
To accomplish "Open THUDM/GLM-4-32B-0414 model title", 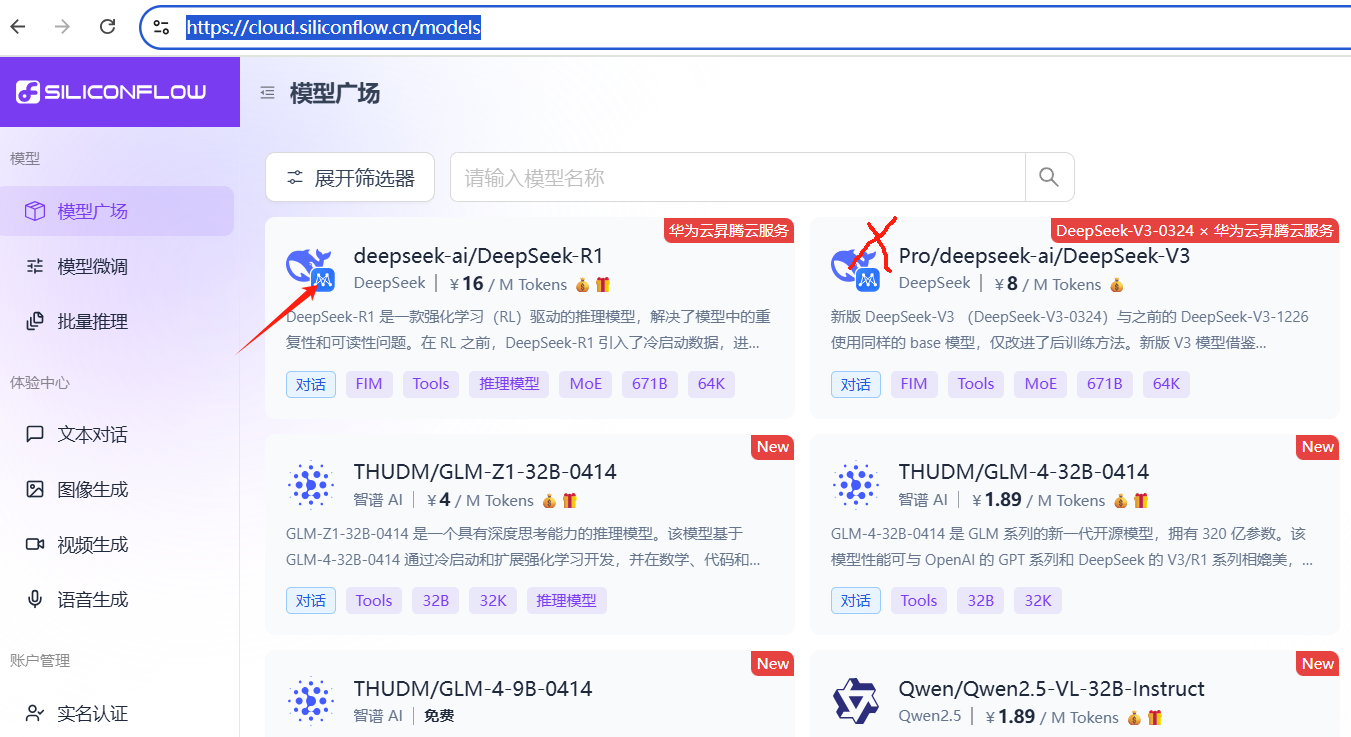I will (1024, 471).
